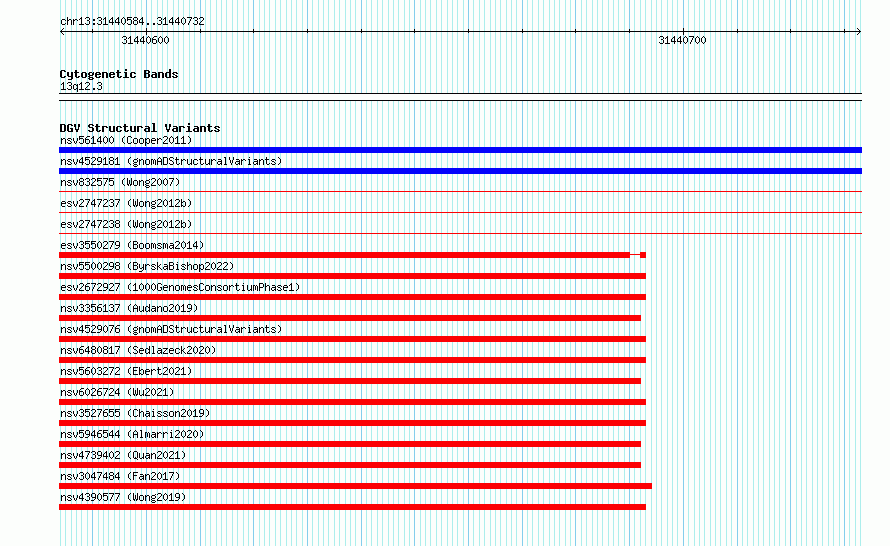
Task: Click nsv5603272 (Ebert2021) label
Action: point(126,371)
